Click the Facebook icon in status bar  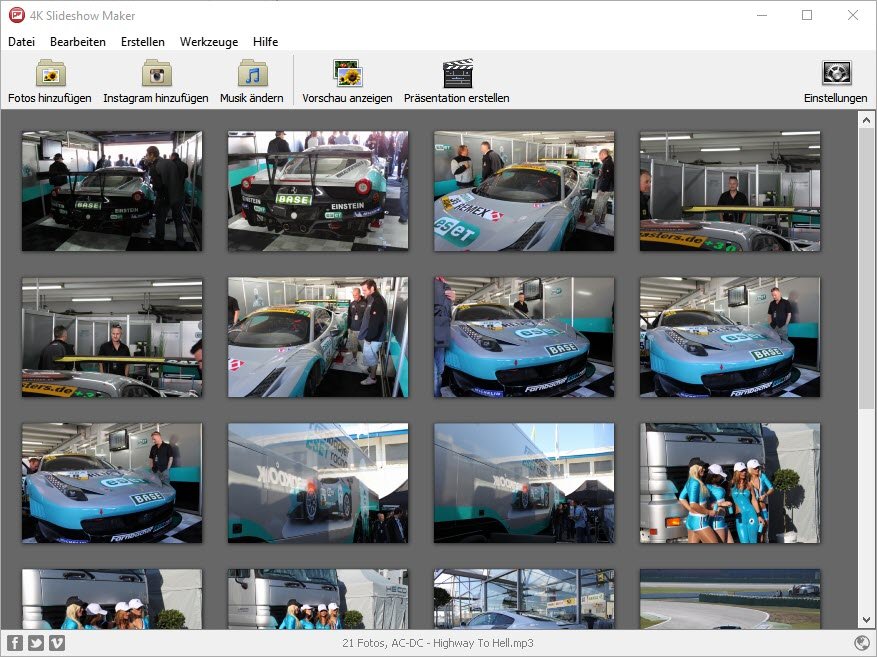coord(15,643)
